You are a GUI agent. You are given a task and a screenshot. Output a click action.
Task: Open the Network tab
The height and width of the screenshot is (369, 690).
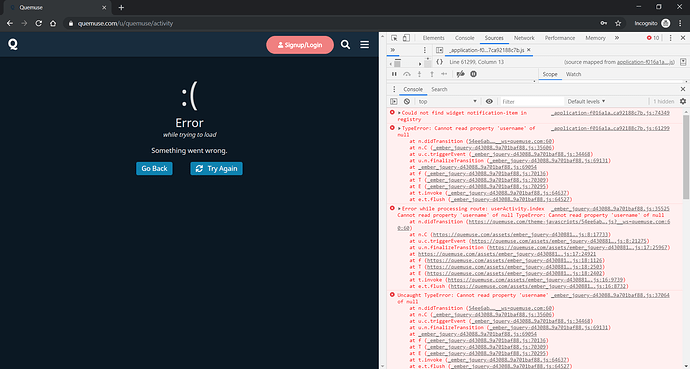pyautogui.click(x=524, y=38)
